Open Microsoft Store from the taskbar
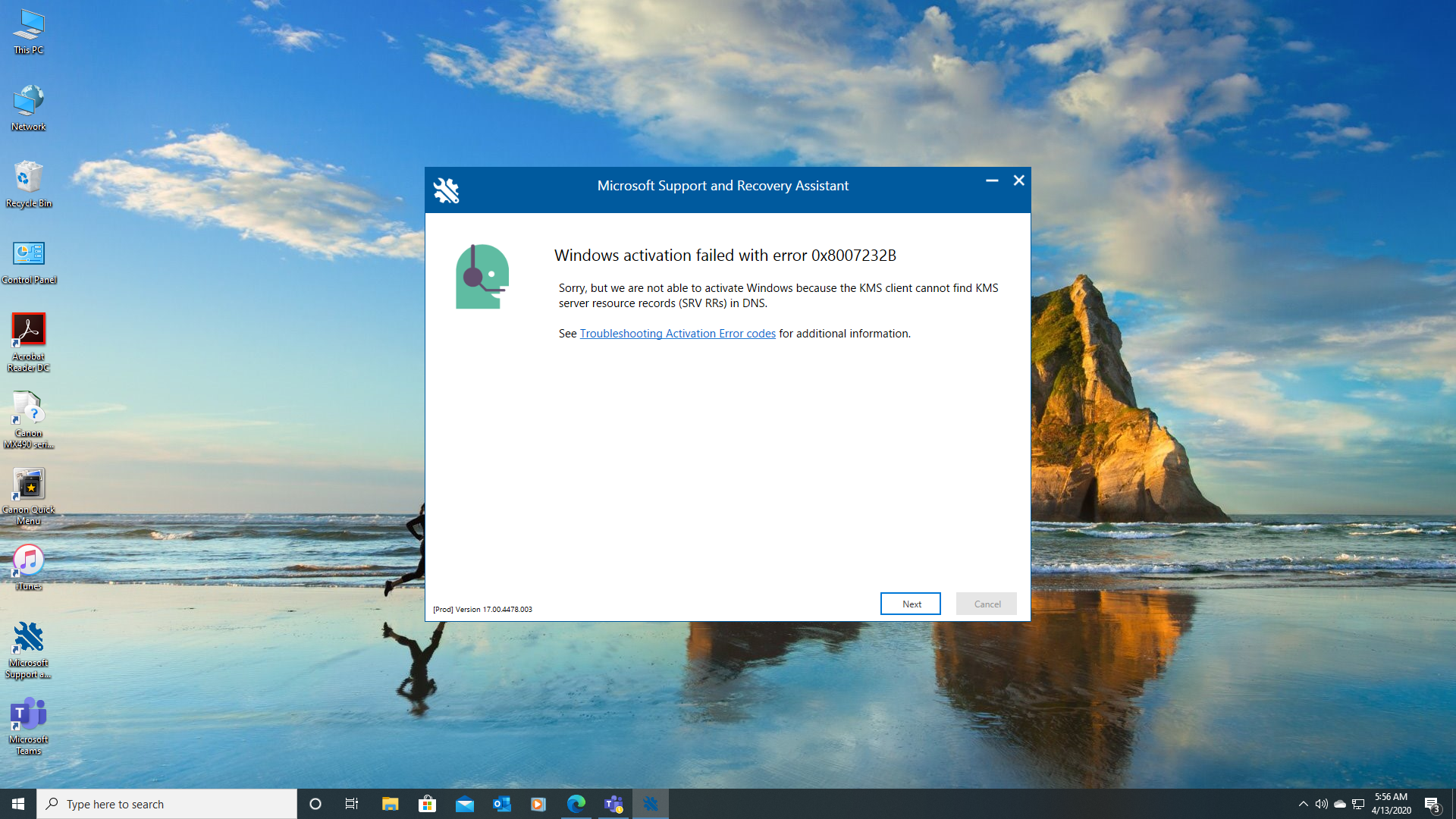The width and height of the screenshot is (1456, 819). tap(427, 804)
